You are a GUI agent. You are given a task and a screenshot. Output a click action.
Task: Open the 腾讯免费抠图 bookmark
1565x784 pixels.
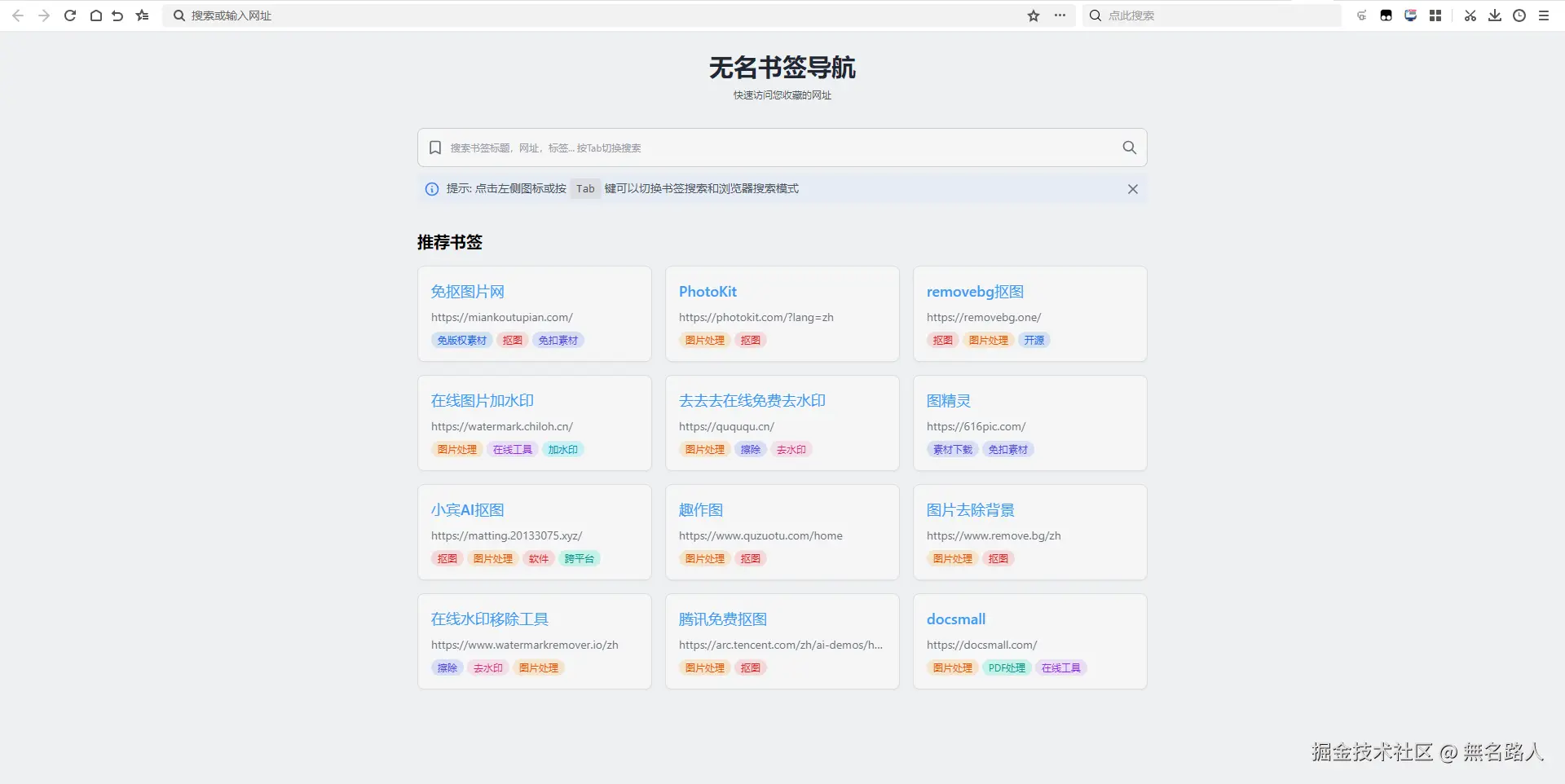tap(723, 619)
